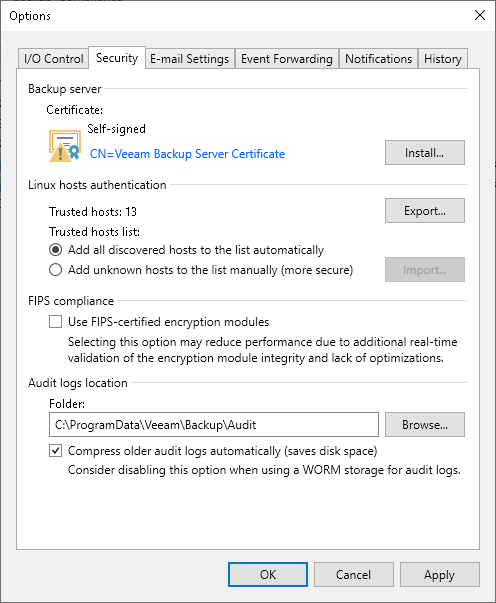Viewport: 496px width, 603px height.
Task: Click the 'Trusted hosts list:' label
Action: [94, 232]
